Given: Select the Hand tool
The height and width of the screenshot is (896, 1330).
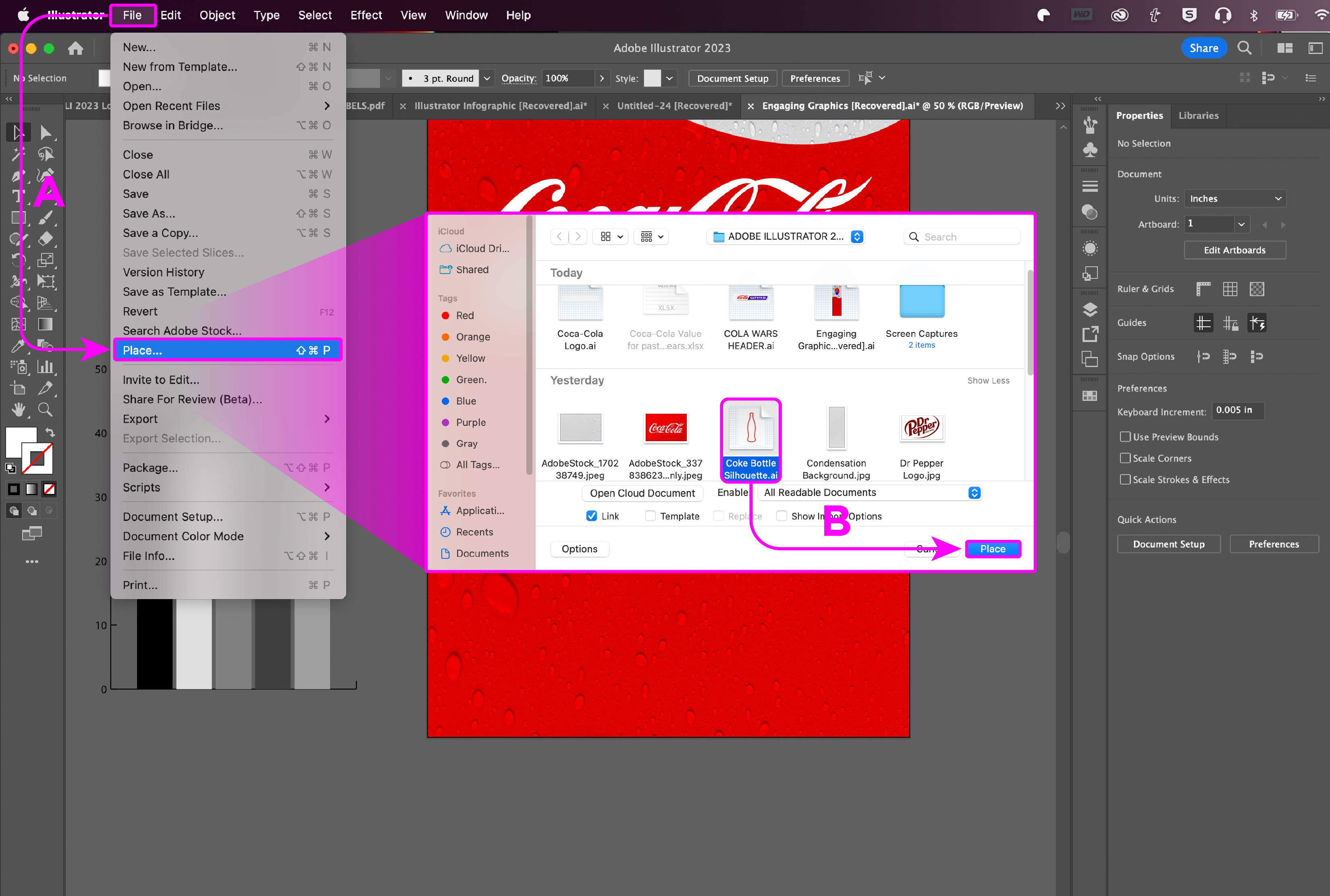Looking at the screenshot, I should pos(18,409).
